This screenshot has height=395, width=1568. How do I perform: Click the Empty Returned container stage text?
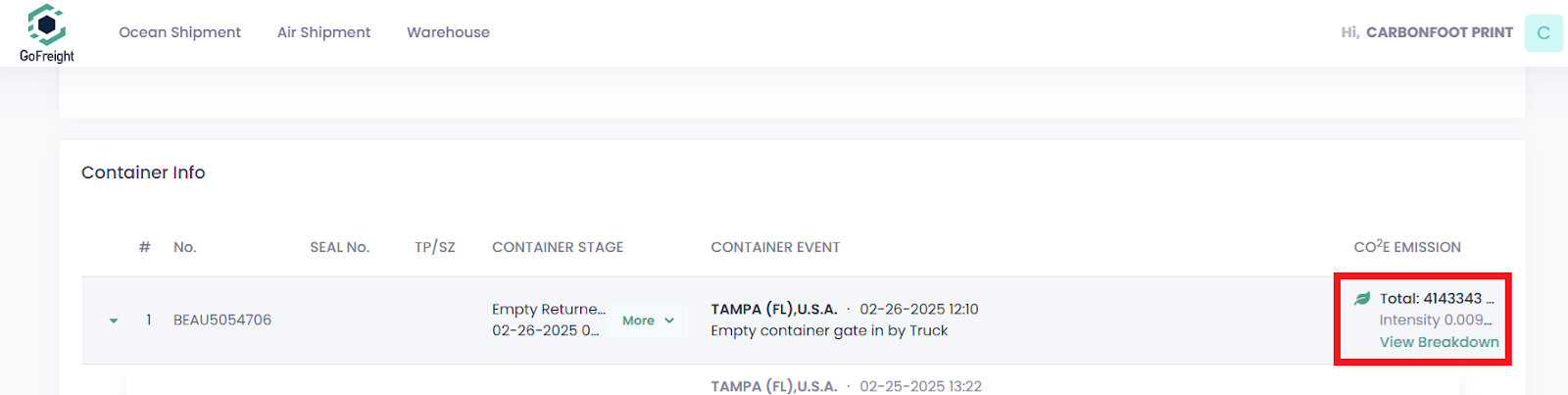pos(548,310)
